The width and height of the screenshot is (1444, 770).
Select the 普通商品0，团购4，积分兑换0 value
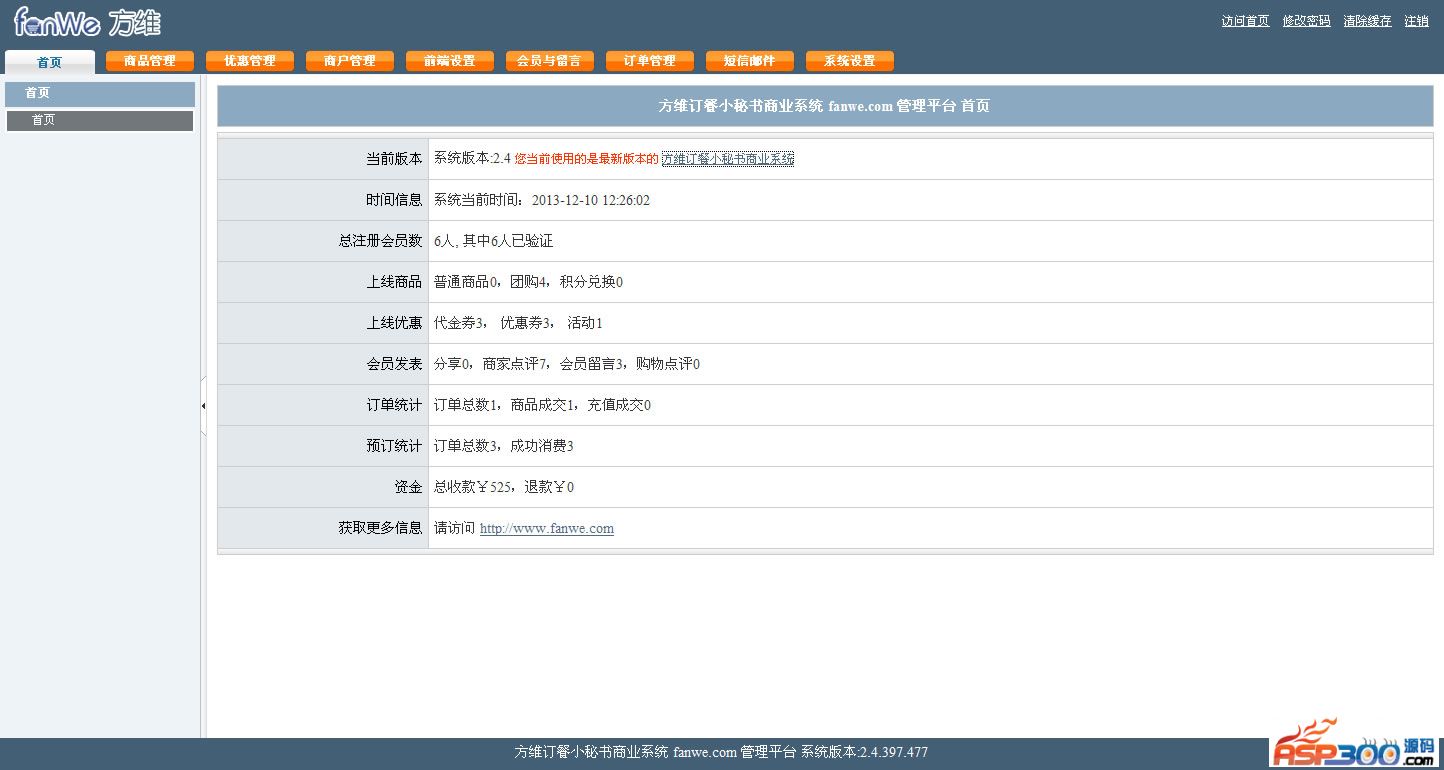pyautogui.click(x=529, y=282)
